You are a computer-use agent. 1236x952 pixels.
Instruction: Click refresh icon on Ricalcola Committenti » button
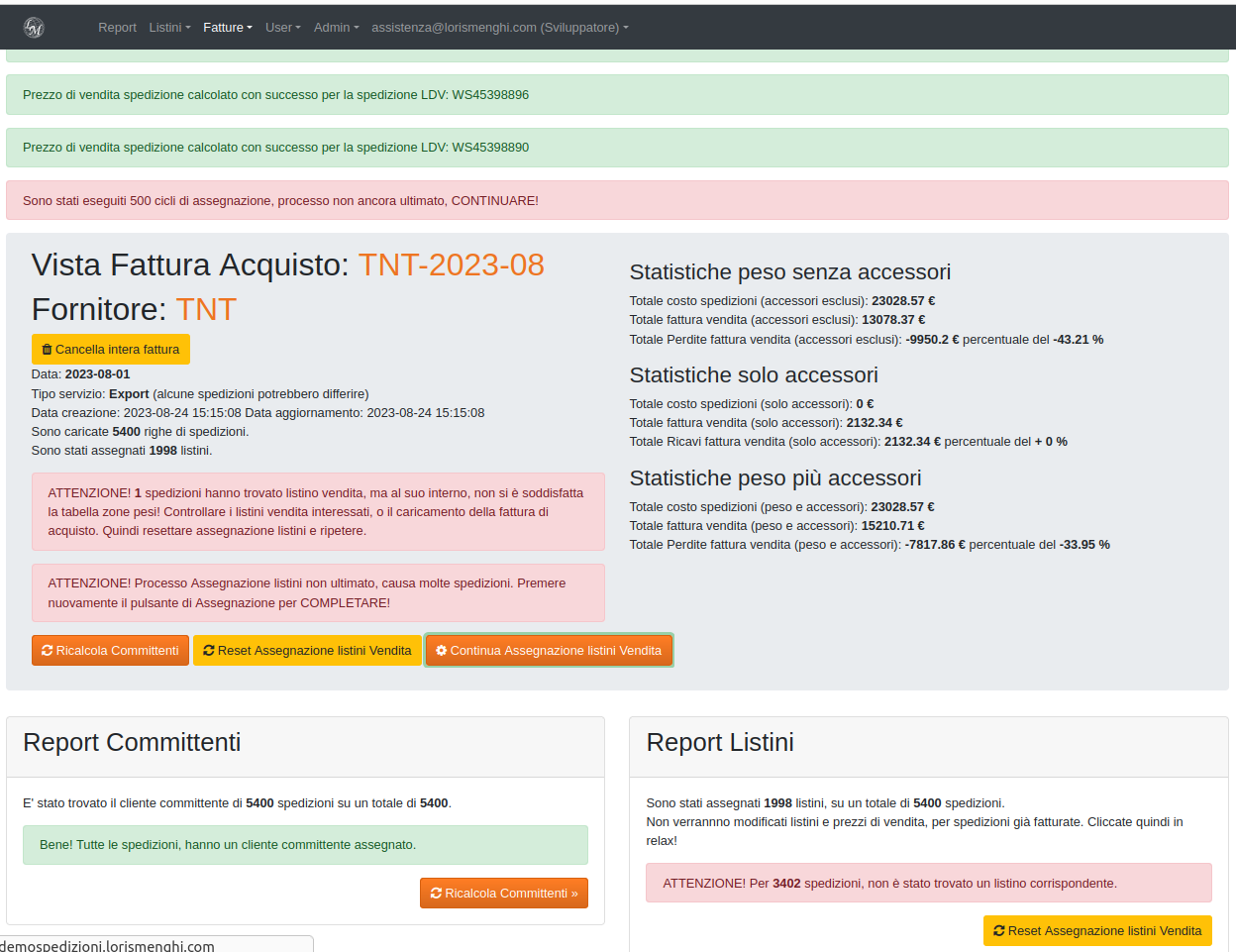click(436, 894)
